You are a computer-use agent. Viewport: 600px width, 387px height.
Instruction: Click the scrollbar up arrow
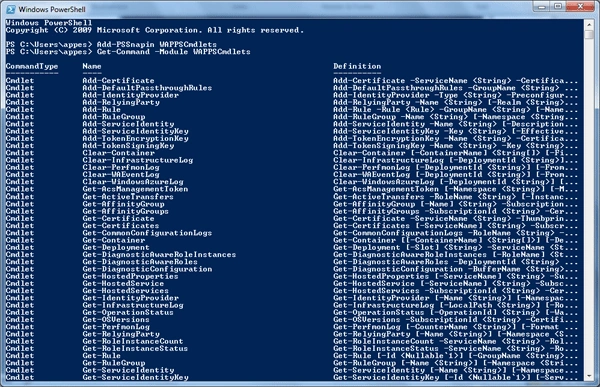[x=589, y=25]
